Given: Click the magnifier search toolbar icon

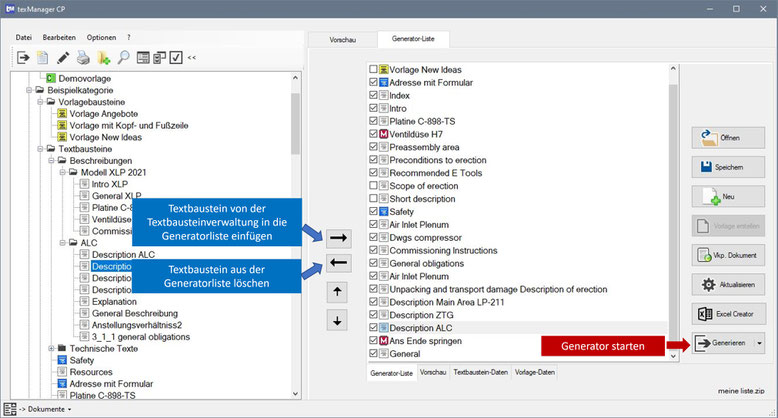Looking at the screenshot, I should [x=123, y=58].
